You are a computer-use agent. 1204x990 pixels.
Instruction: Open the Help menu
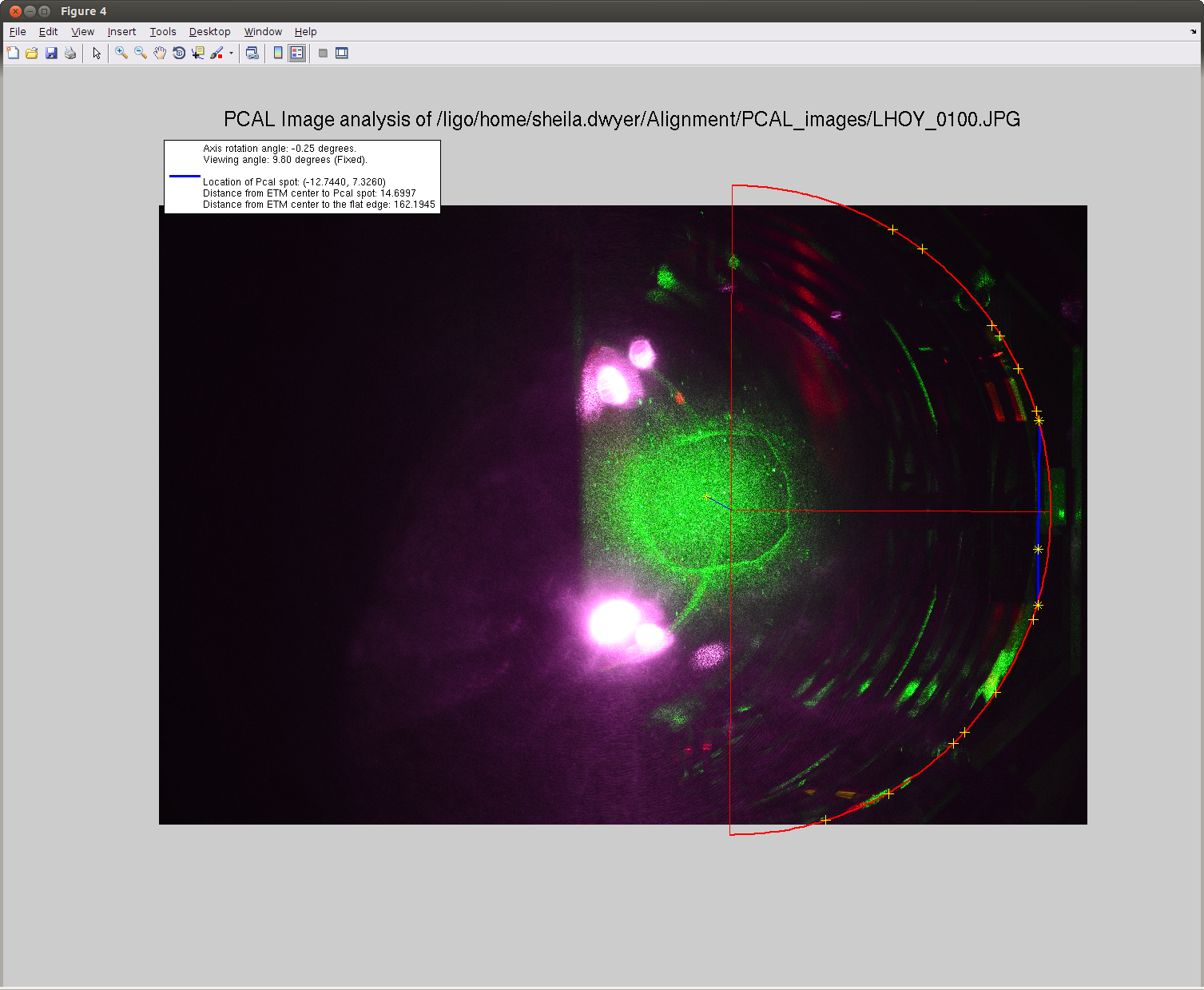[306, 32]
